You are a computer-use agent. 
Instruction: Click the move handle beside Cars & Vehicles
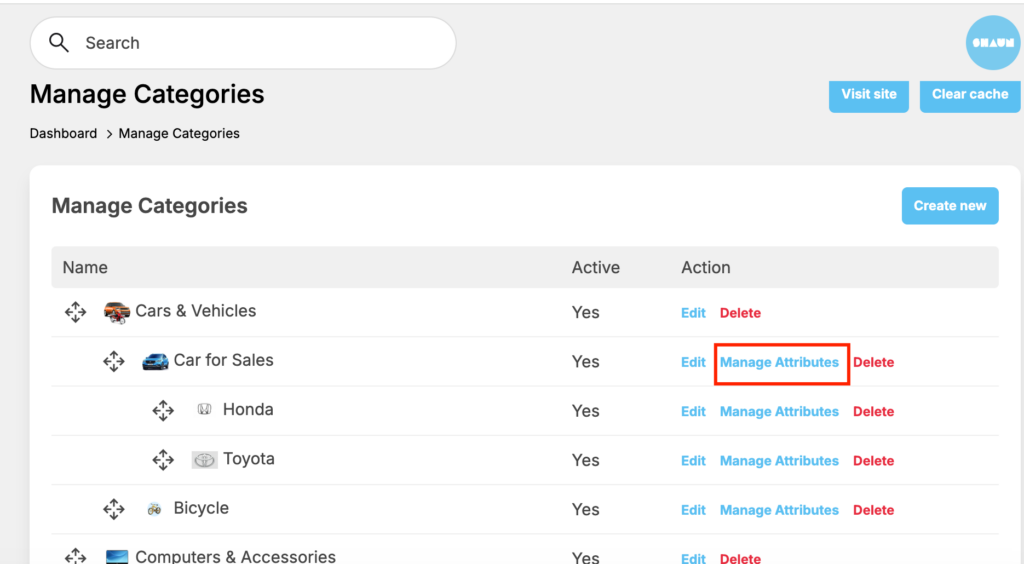(x=75, y=312)
